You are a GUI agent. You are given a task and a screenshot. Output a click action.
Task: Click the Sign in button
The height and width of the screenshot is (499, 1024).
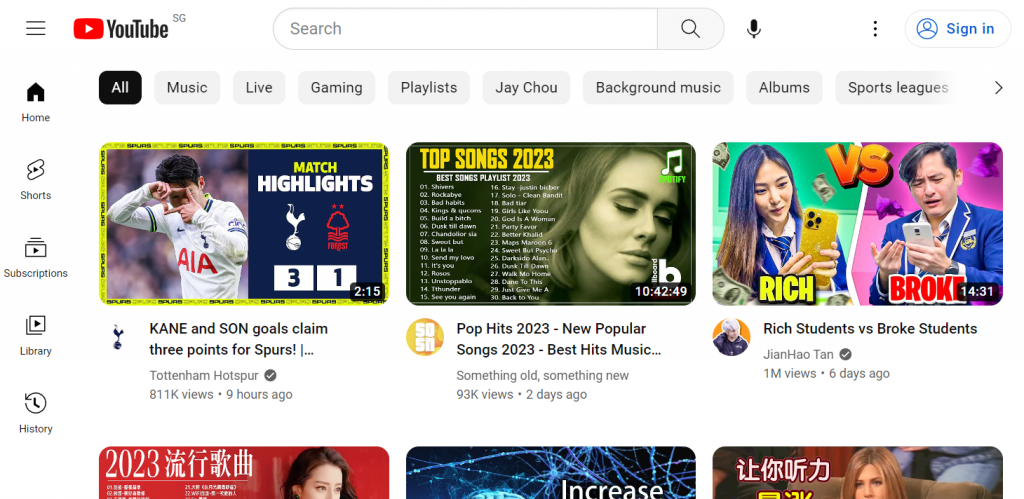[957, 29]
